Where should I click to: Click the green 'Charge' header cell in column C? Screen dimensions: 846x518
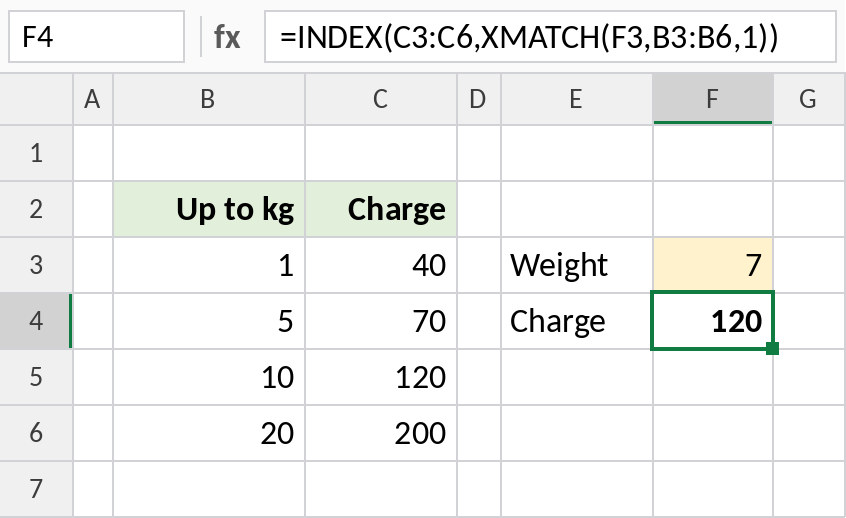[x=381, y=209]
